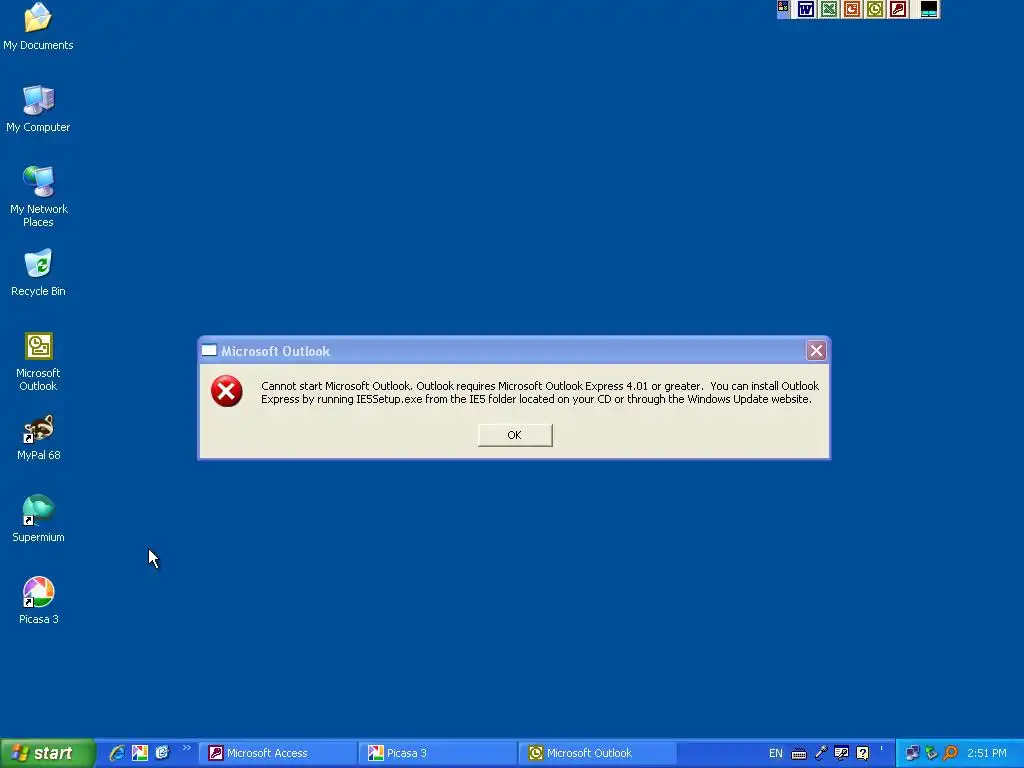Launch Picasa from the Quick Launch bar
1024x768 pixels.
[x=140, y=753]
